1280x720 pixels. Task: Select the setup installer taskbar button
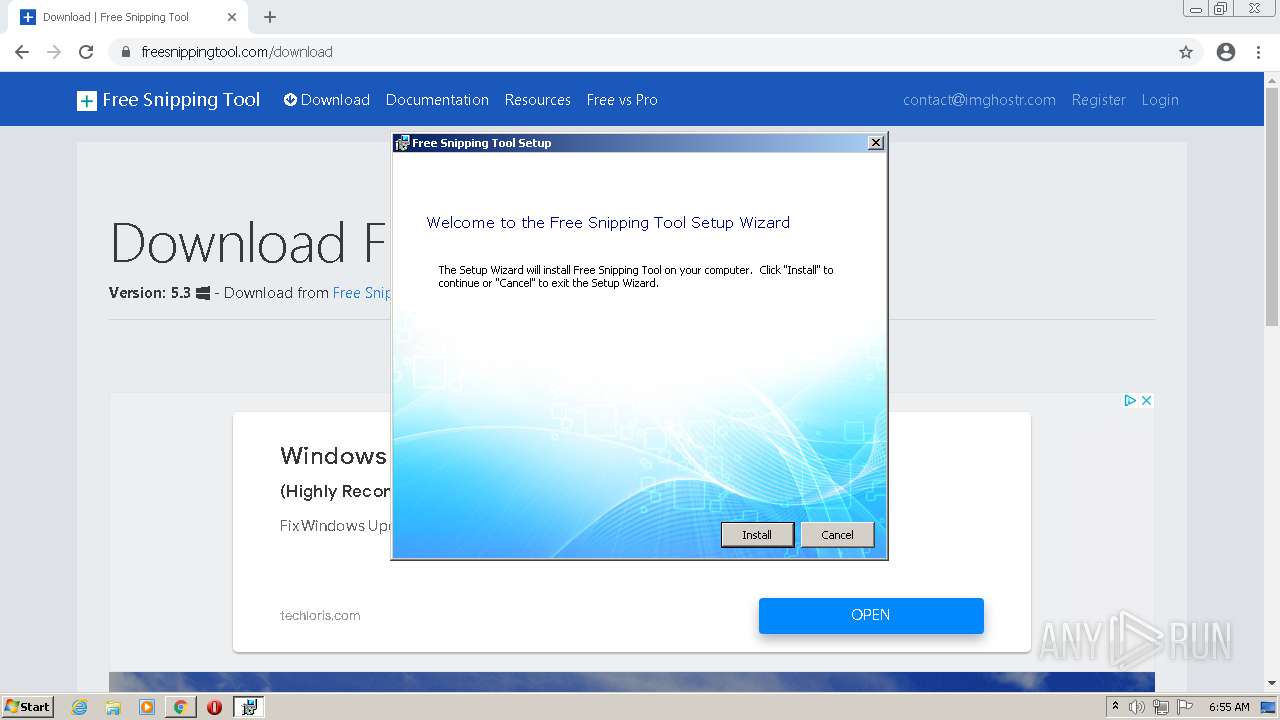point(249,707)
